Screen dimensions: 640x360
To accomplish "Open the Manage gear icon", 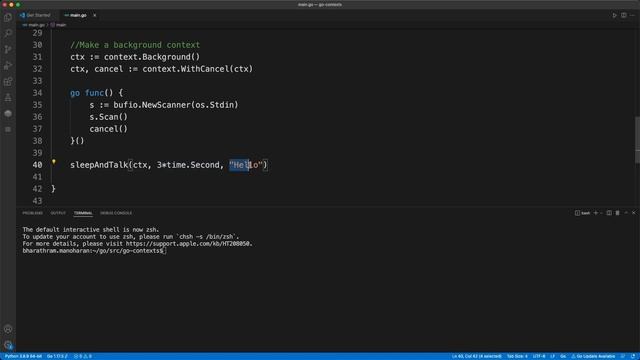I will (8, 345).
